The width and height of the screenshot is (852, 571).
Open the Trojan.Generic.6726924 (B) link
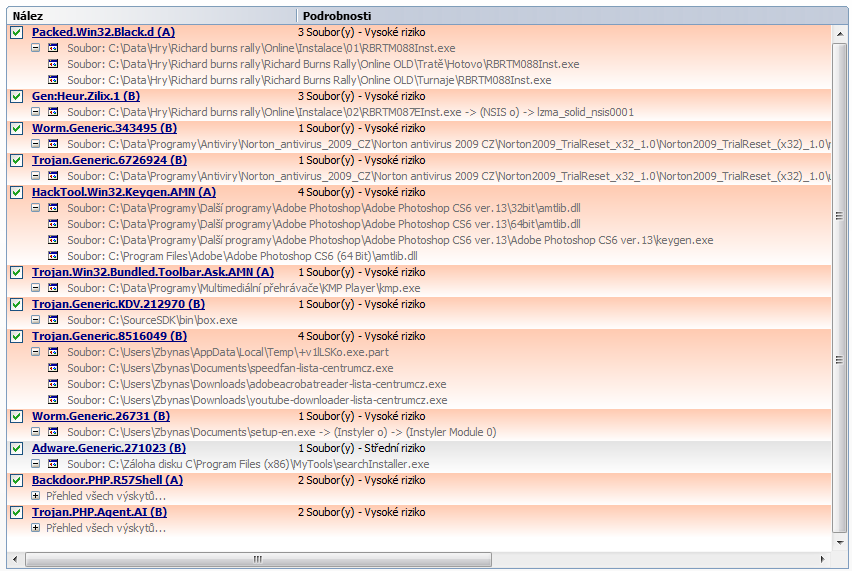click(x=109, y=160)
